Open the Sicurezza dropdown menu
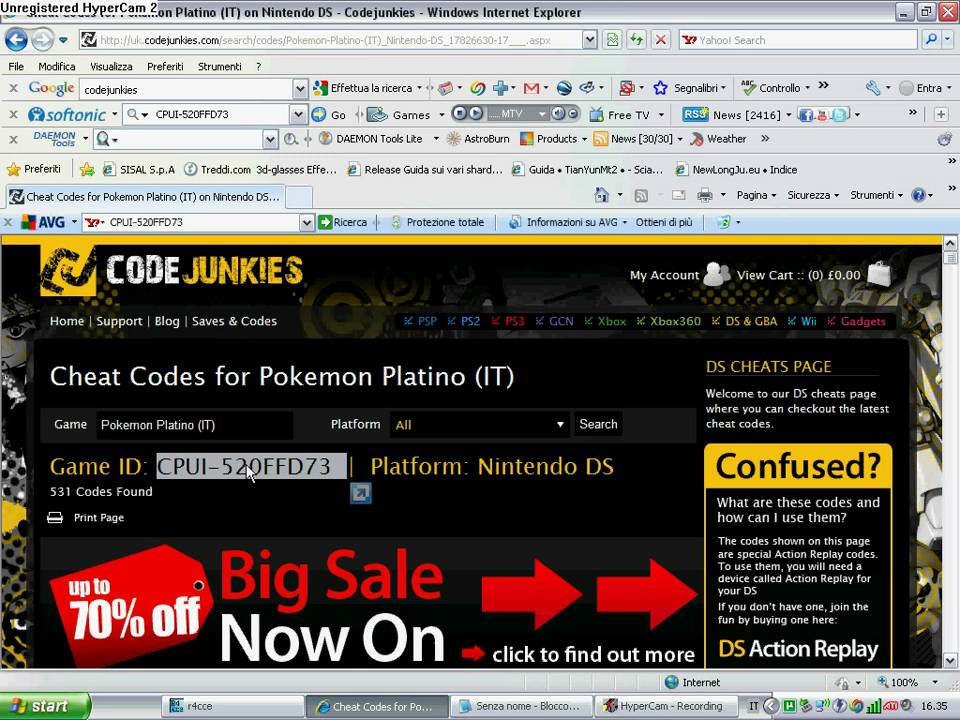This screenshot has height=720, width=960. coord(813,195)
